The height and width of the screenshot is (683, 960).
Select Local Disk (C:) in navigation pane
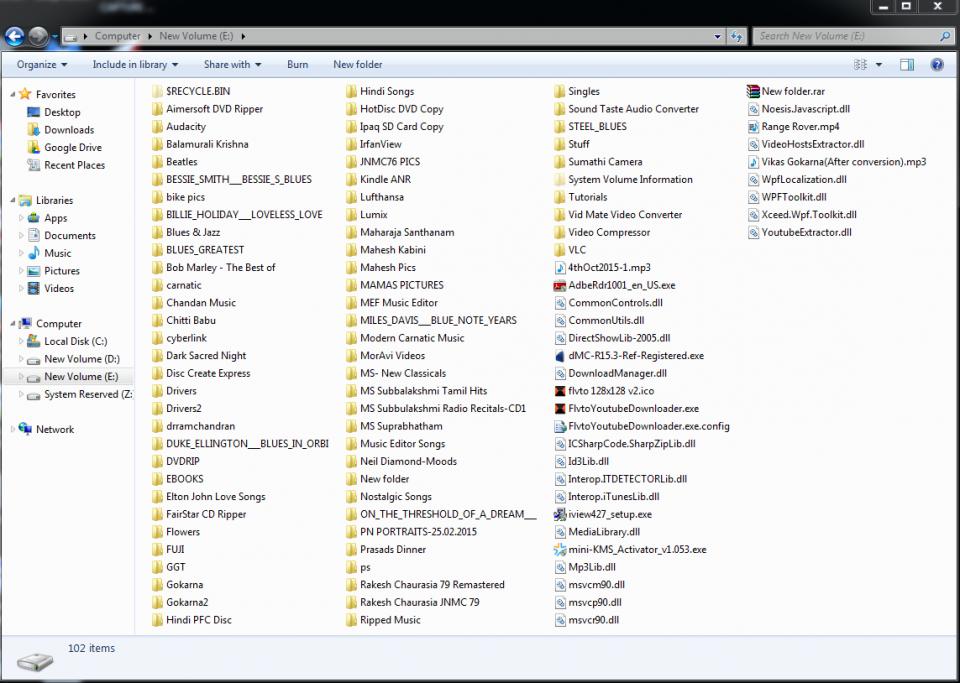(75, 341)
